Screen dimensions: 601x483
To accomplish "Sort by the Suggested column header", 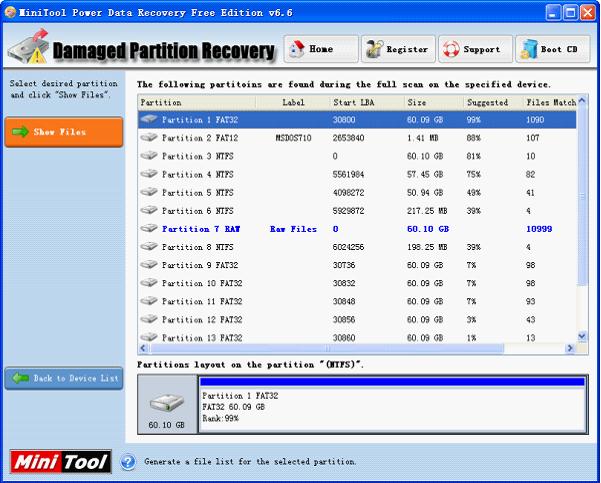I will 493,102.
